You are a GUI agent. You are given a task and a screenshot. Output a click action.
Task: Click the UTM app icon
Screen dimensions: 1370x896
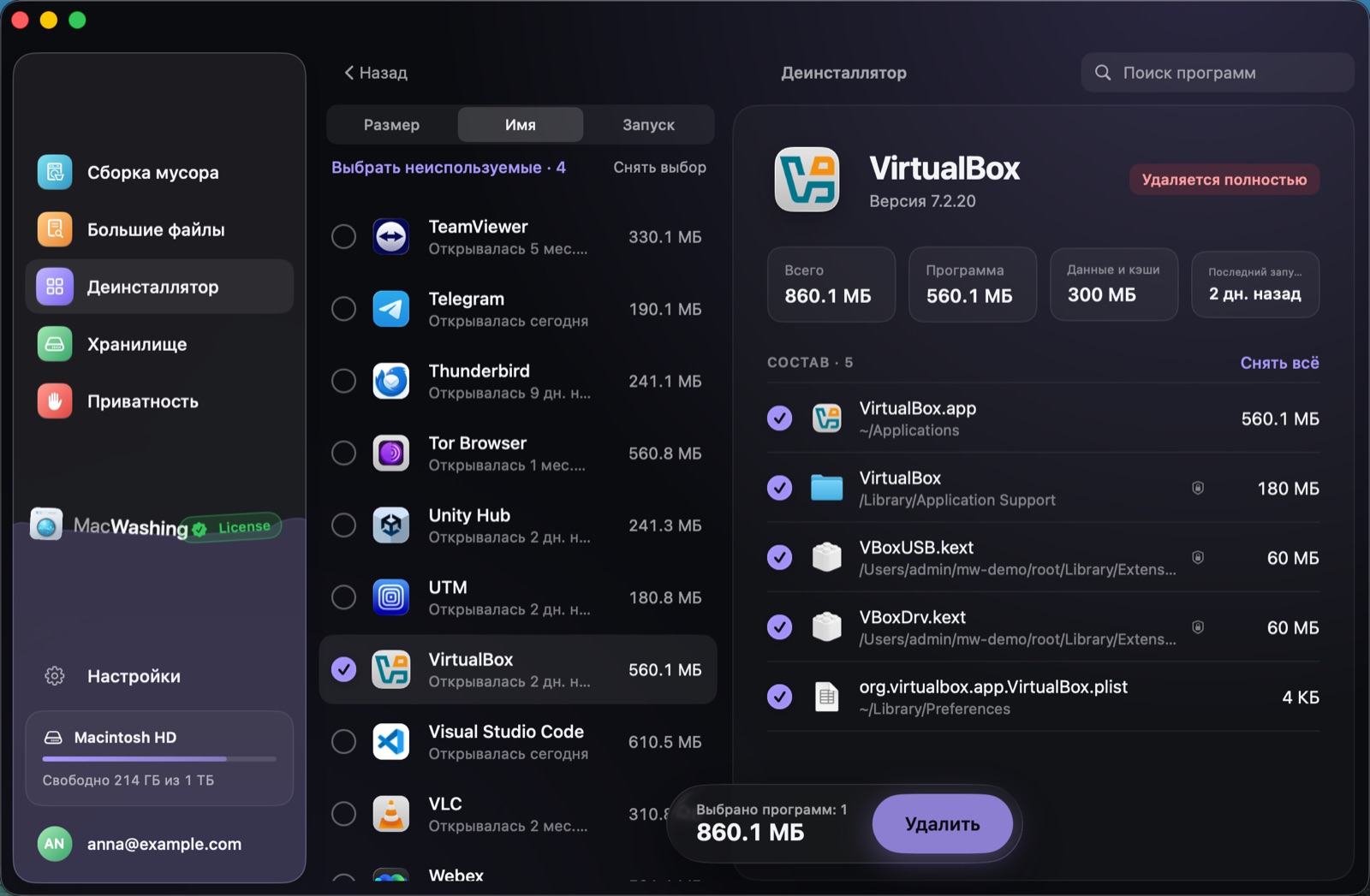(391, 596)
